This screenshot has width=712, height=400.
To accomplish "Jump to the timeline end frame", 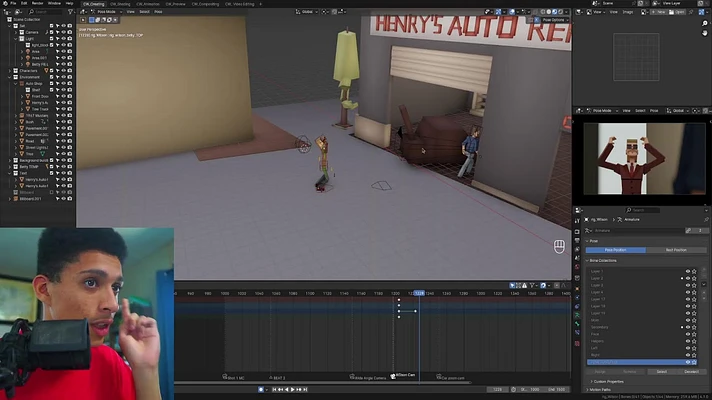I will pyautogui.click(x=305, y=389).
